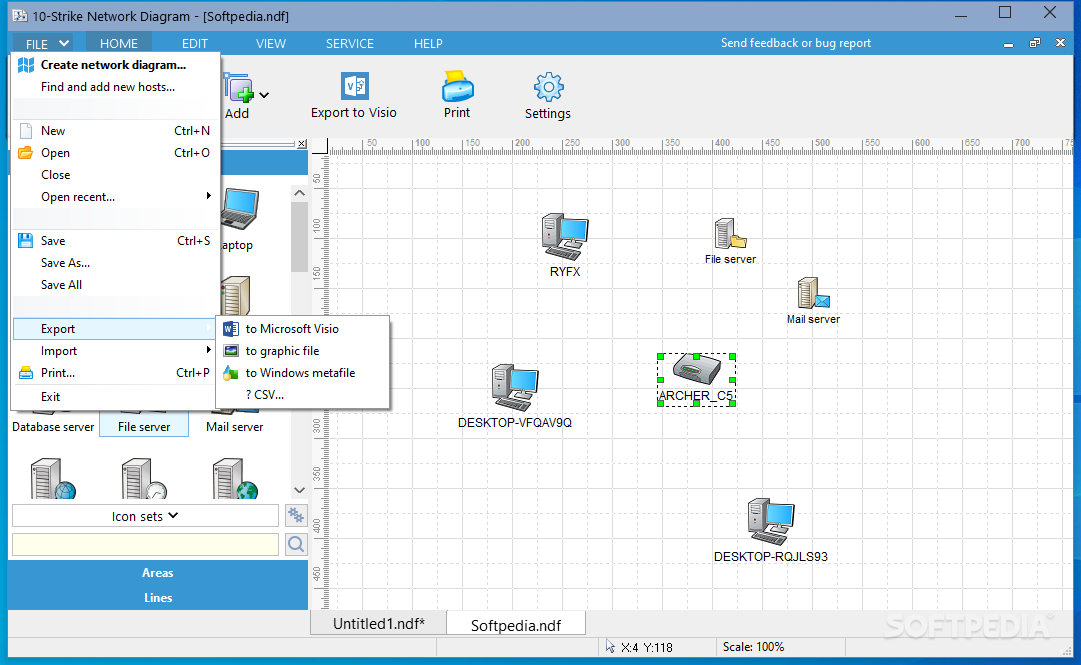
Task: Select the DESKTOP-VFQAV9Q computer icon
Action: (x=514, y=388)
